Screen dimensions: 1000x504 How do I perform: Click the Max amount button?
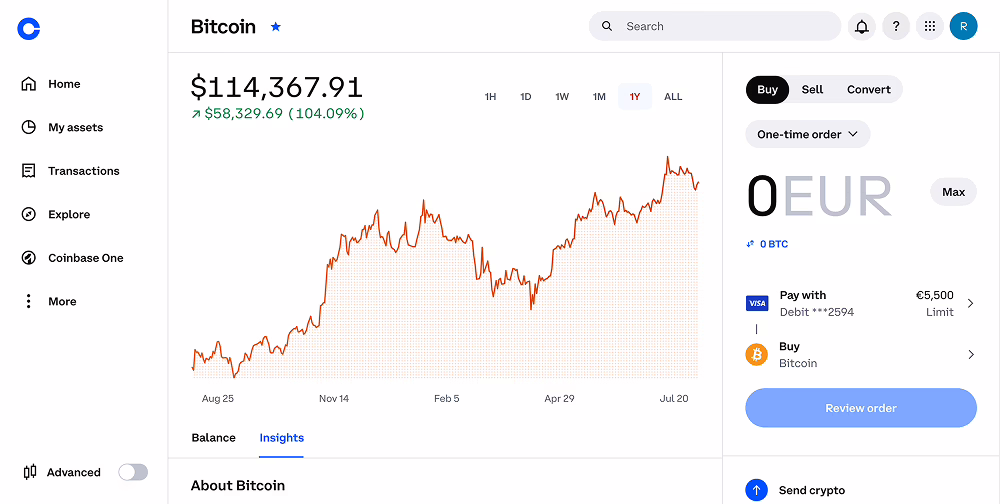[x=953, y=192]
